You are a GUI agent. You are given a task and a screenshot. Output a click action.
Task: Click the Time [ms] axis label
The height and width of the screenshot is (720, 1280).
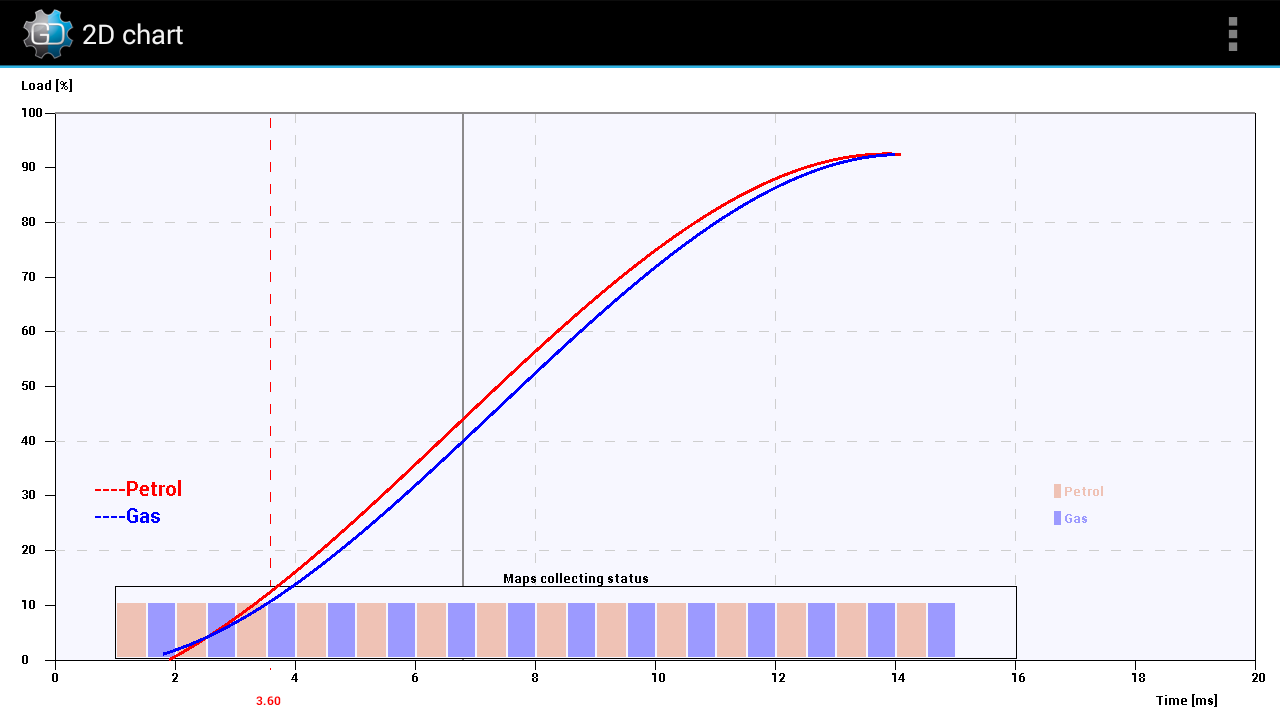[x=1187, y=700]
